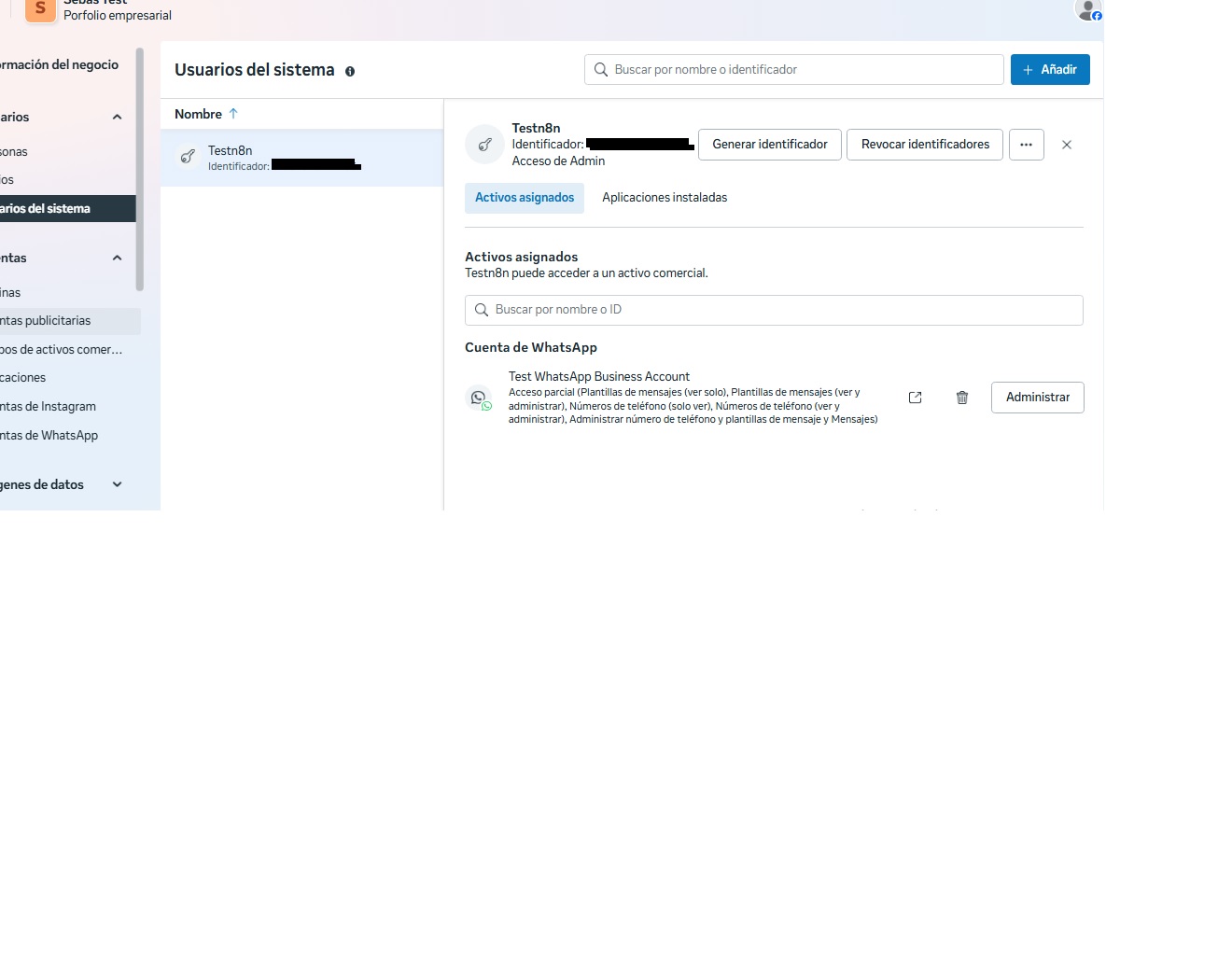Open the profile avatar in the top corner
1232x978 pixels.
tap(1088, 9)
